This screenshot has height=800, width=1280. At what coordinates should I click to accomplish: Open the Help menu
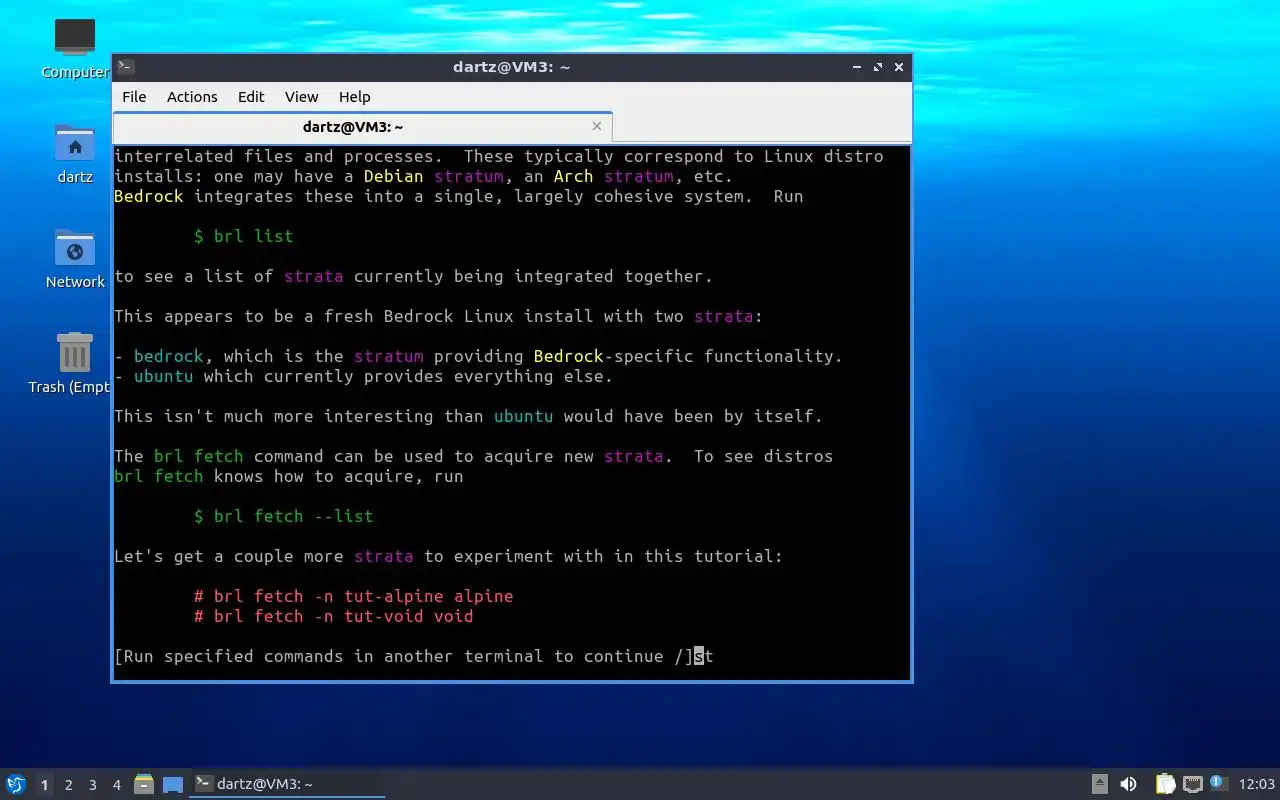click(354, 97)
